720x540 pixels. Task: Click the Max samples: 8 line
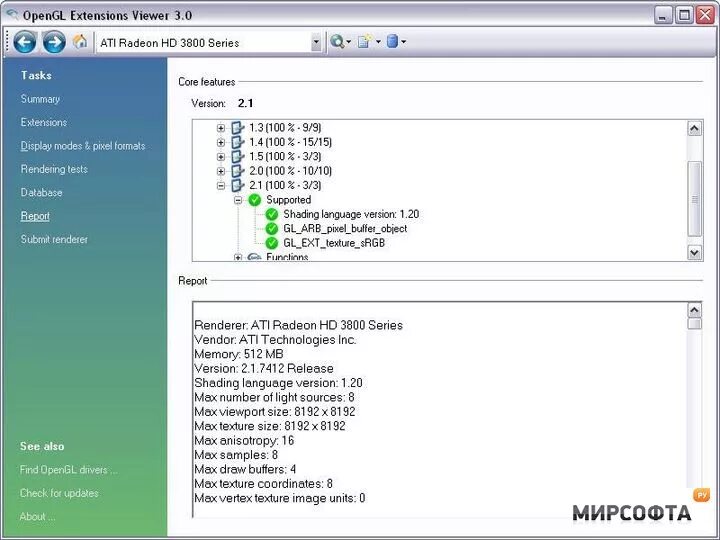tap(236, 455)
